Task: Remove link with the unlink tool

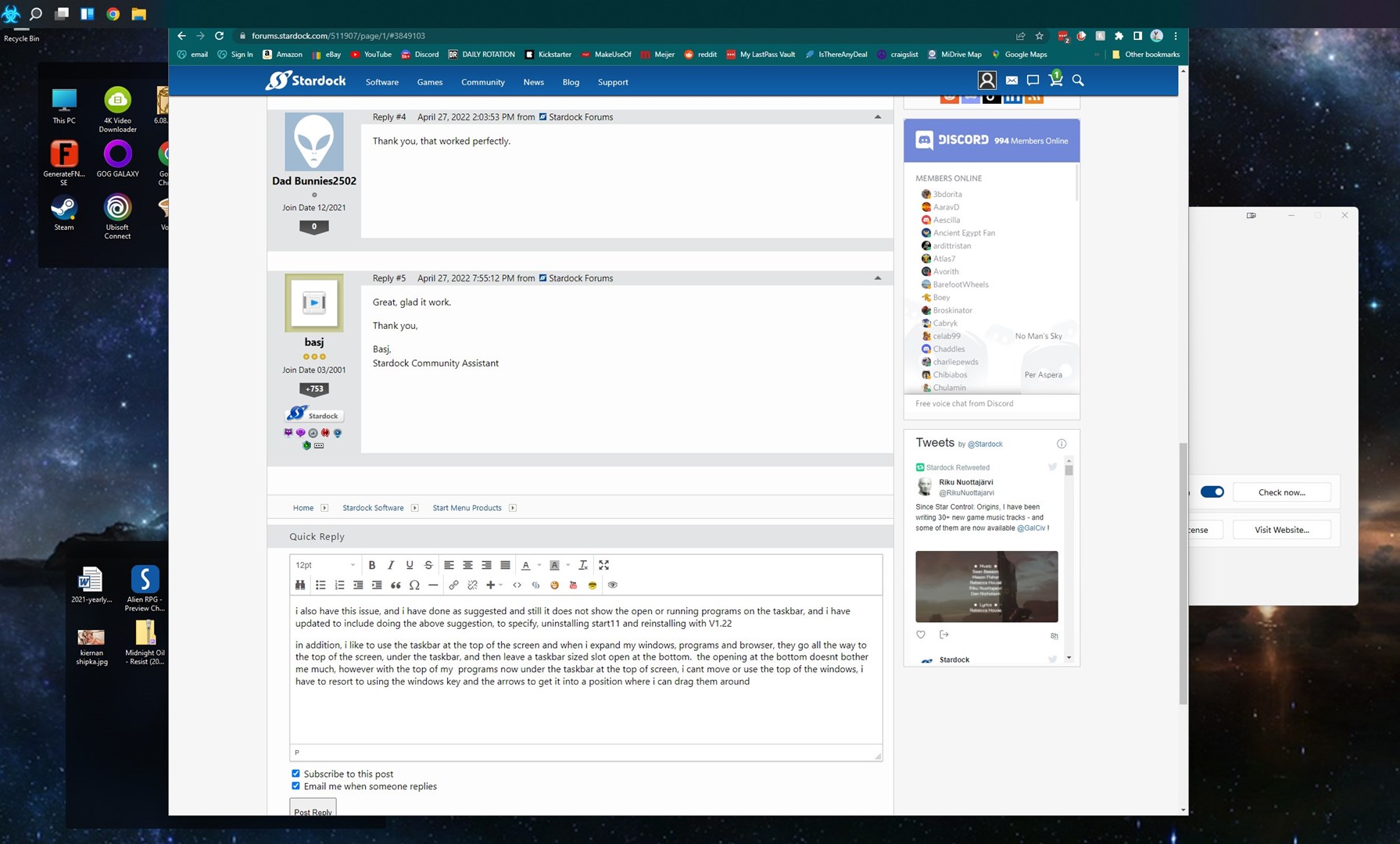Action: [472, 585]
